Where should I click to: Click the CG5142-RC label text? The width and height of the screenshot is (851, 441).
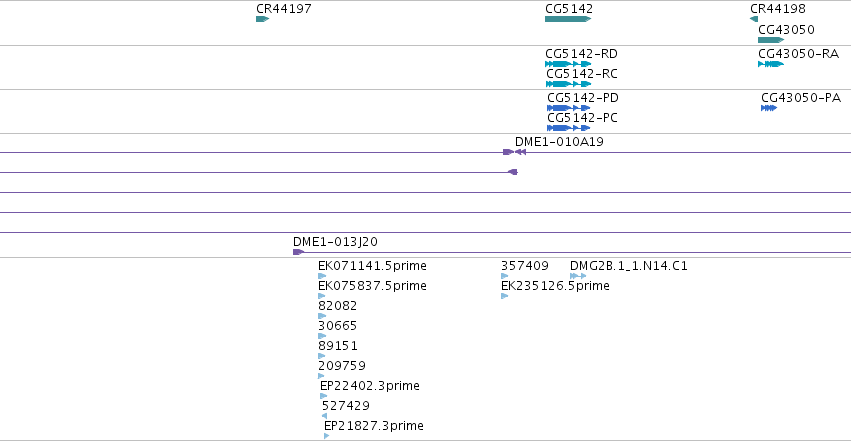[x=582, y=74]
